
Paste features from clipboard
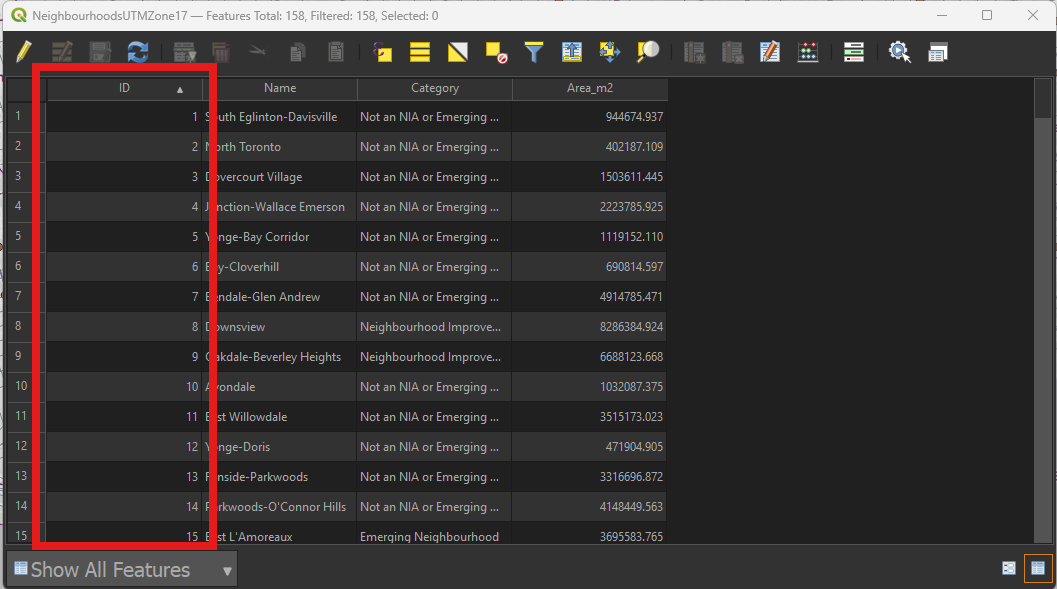point(336,52)
